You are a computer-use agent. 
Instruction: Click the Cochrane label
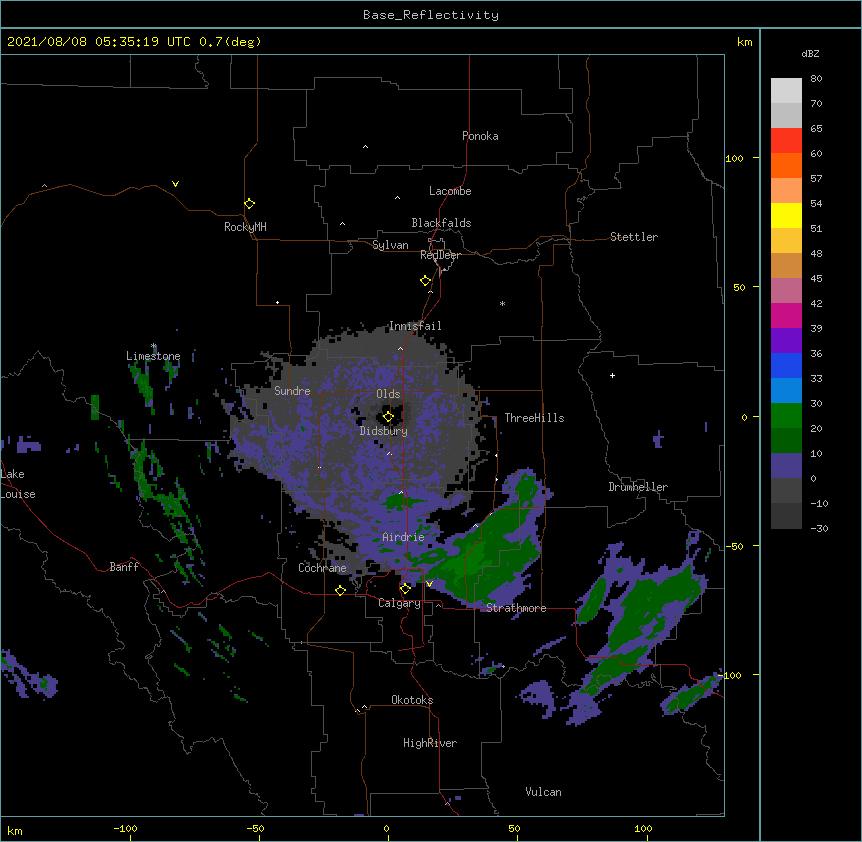[322, 568]
